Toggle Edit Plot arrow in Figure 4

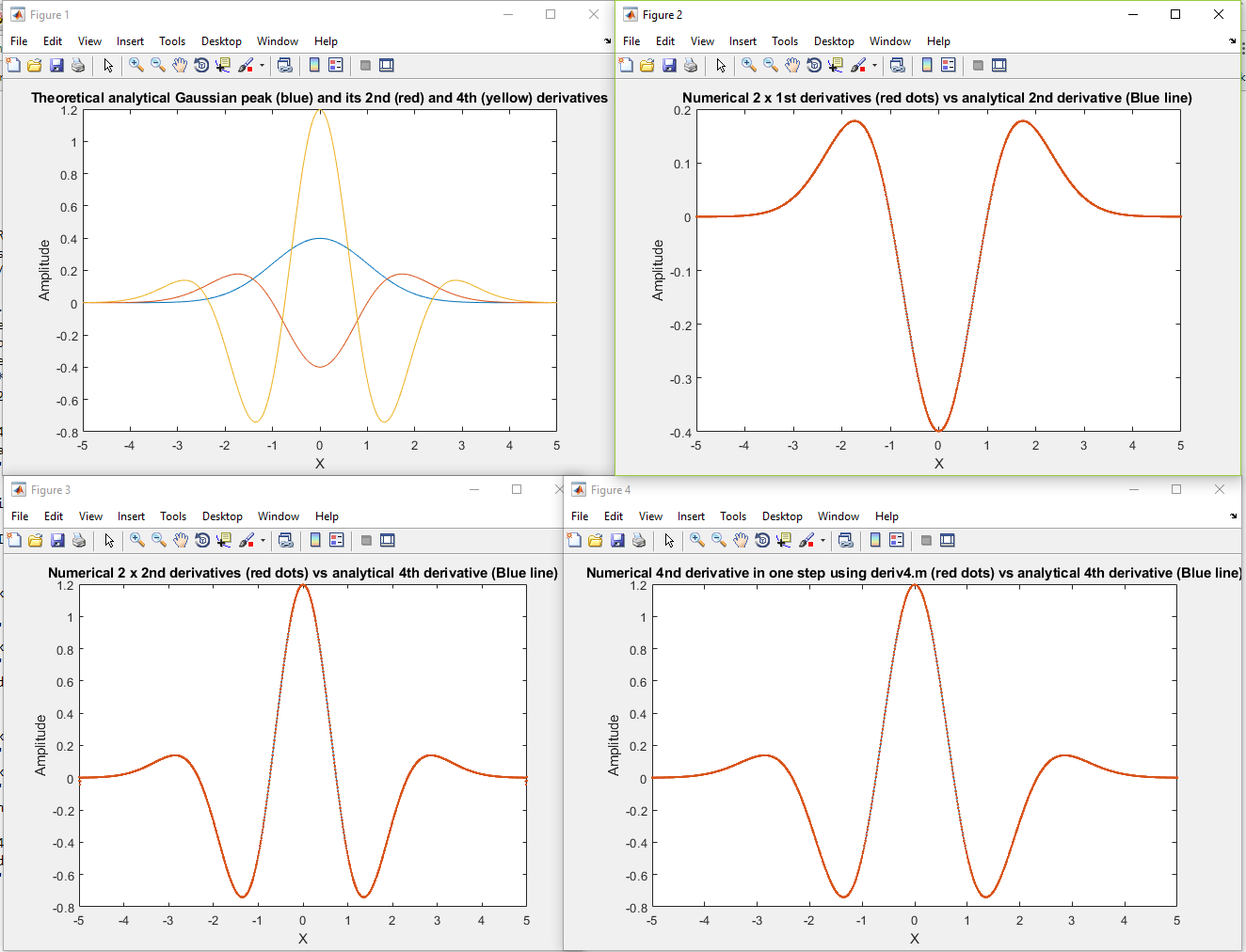(669, 540)
